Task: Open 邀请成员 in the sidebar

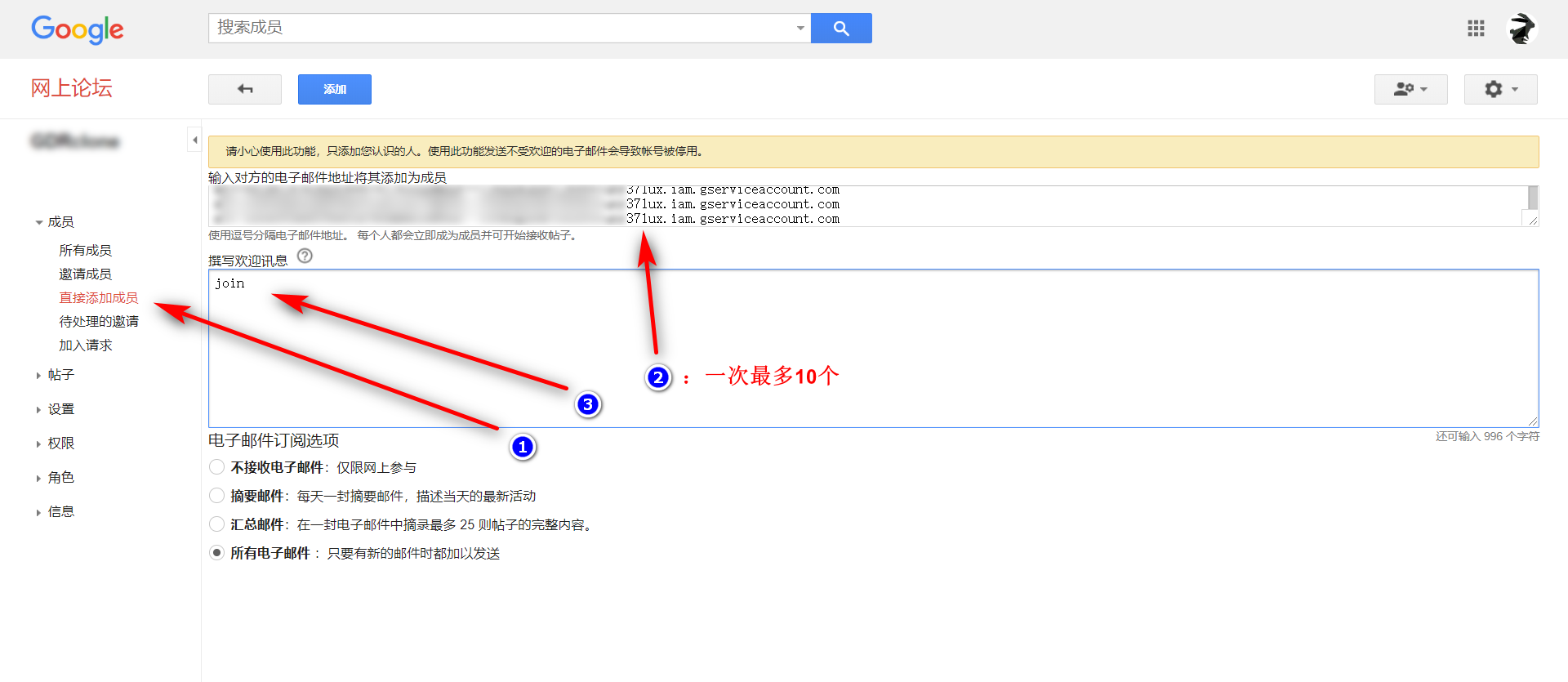Action: tap(85, 274)
